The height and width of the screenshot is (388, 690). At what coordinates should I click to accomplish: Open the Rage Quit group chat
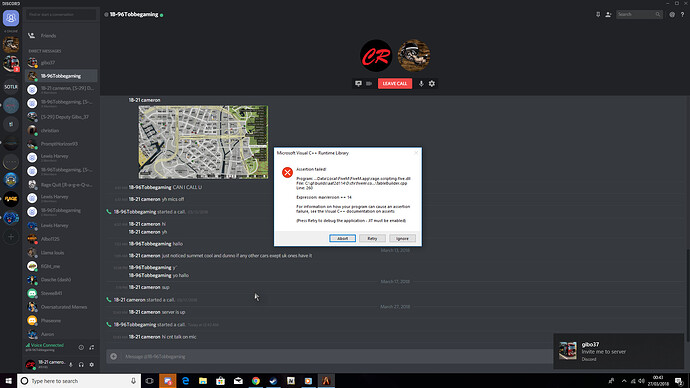(x=61, y=185)
